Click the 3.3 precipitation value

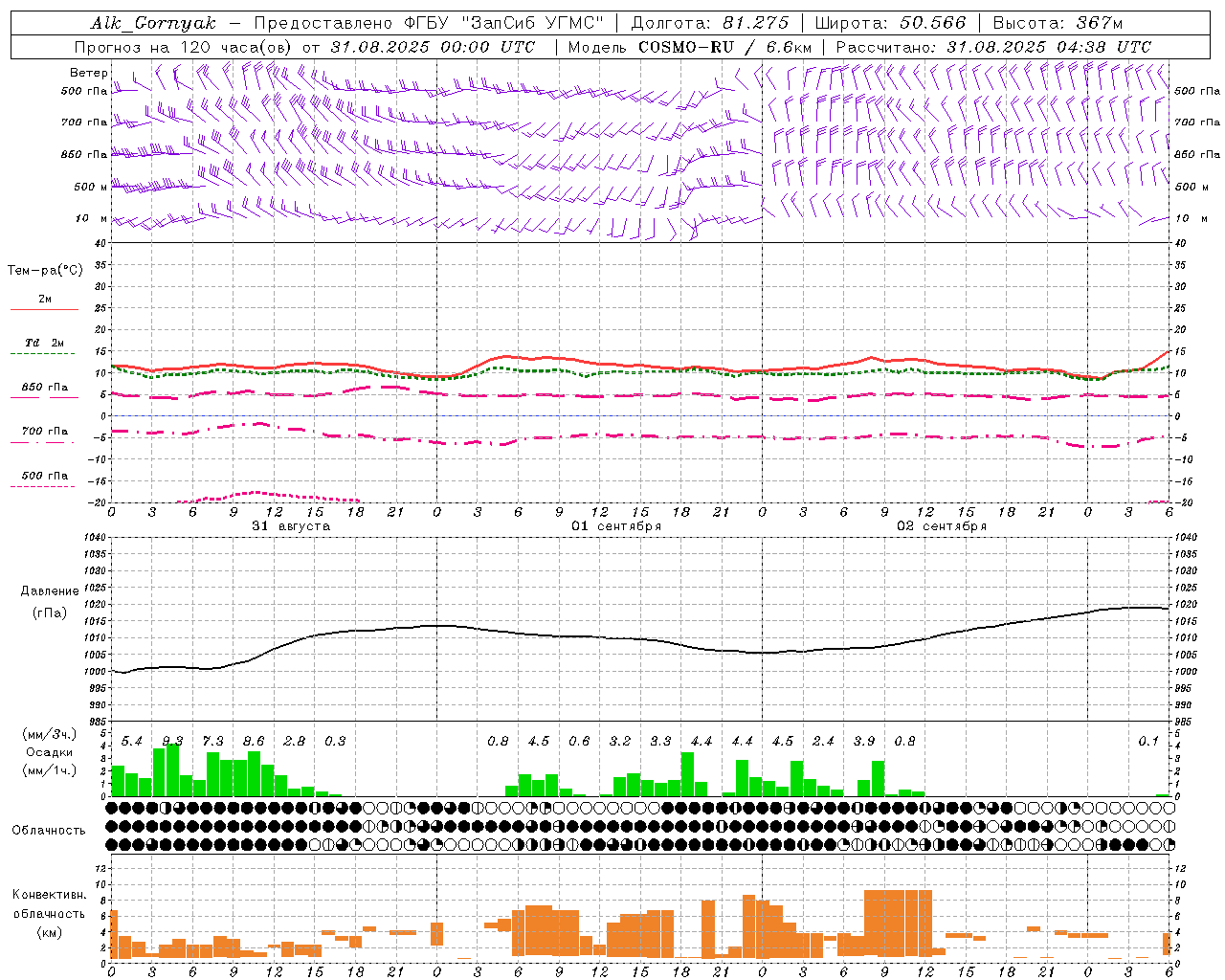(660, 742)
